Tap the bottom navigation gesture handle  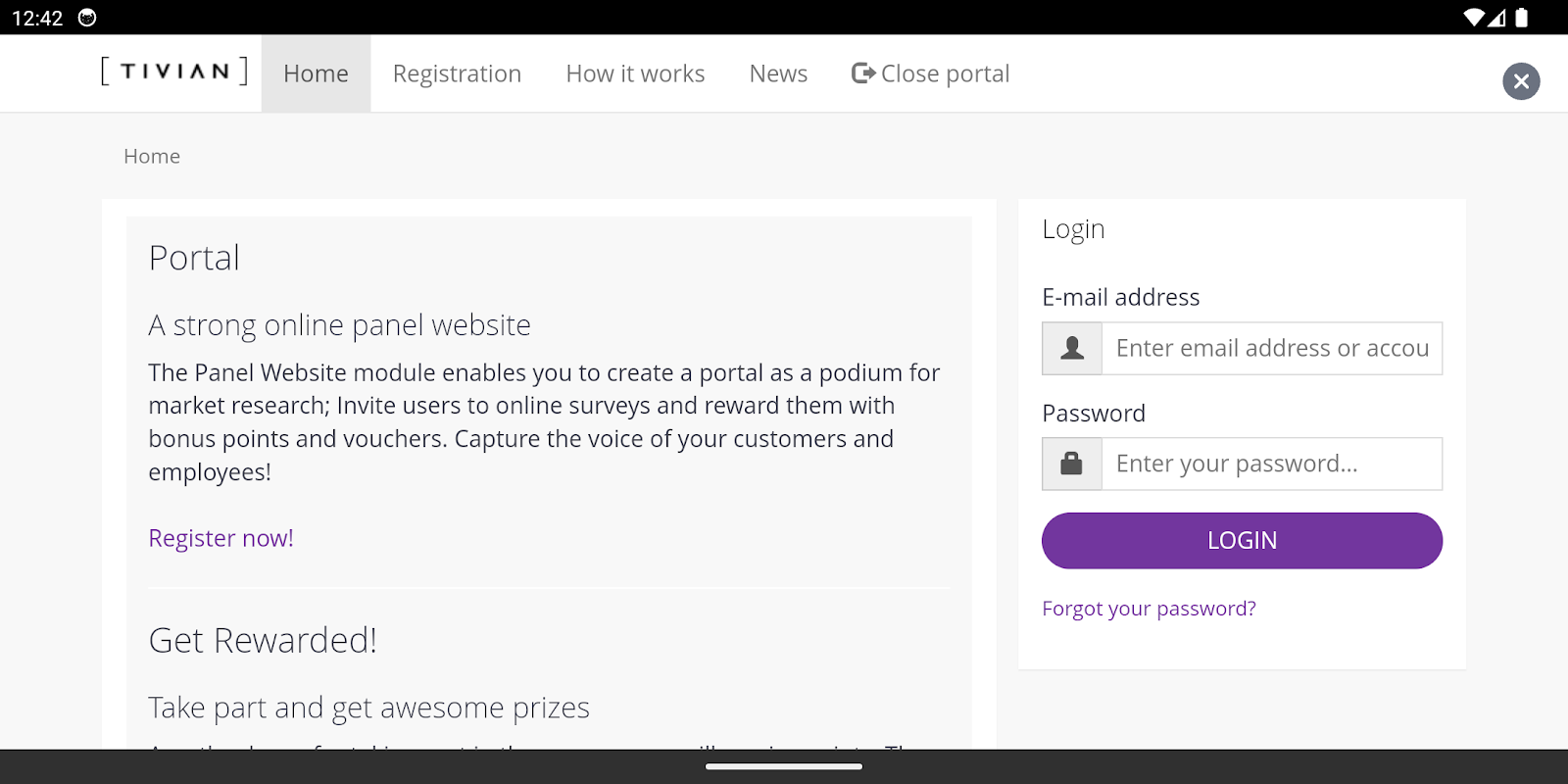pyautogui.click(x=784, y=766)
